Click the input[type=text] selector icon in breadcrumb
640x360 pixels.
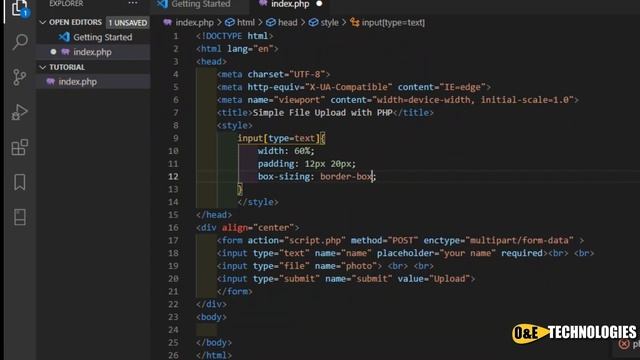(x=355, y=22)
